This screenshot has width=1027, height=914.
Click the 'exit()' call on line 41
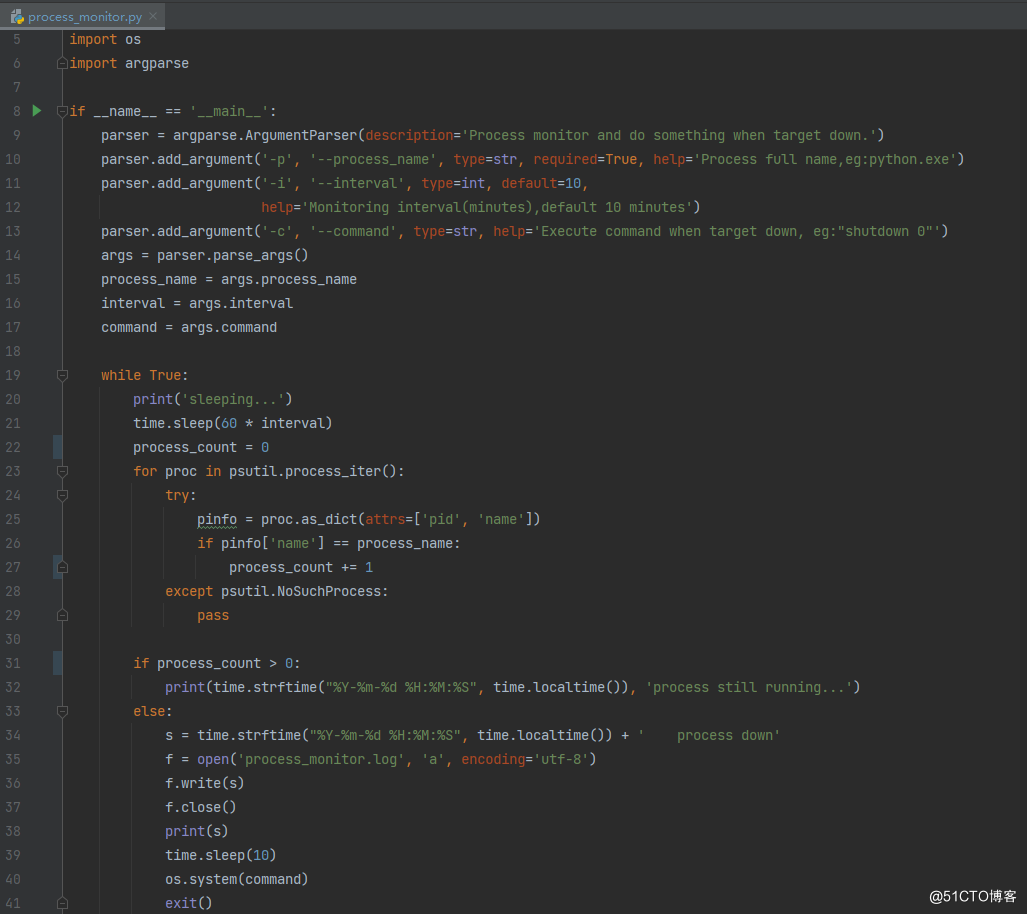189,904
